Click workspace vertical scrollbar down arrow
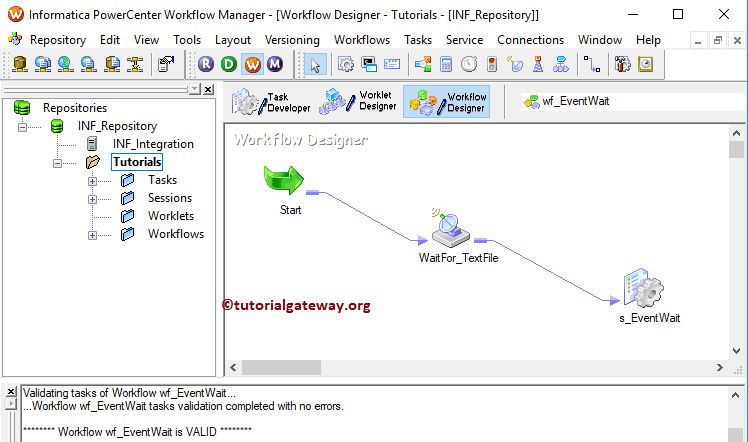Image resolution: width=748 pixels, height=442 pixels. 736,351
